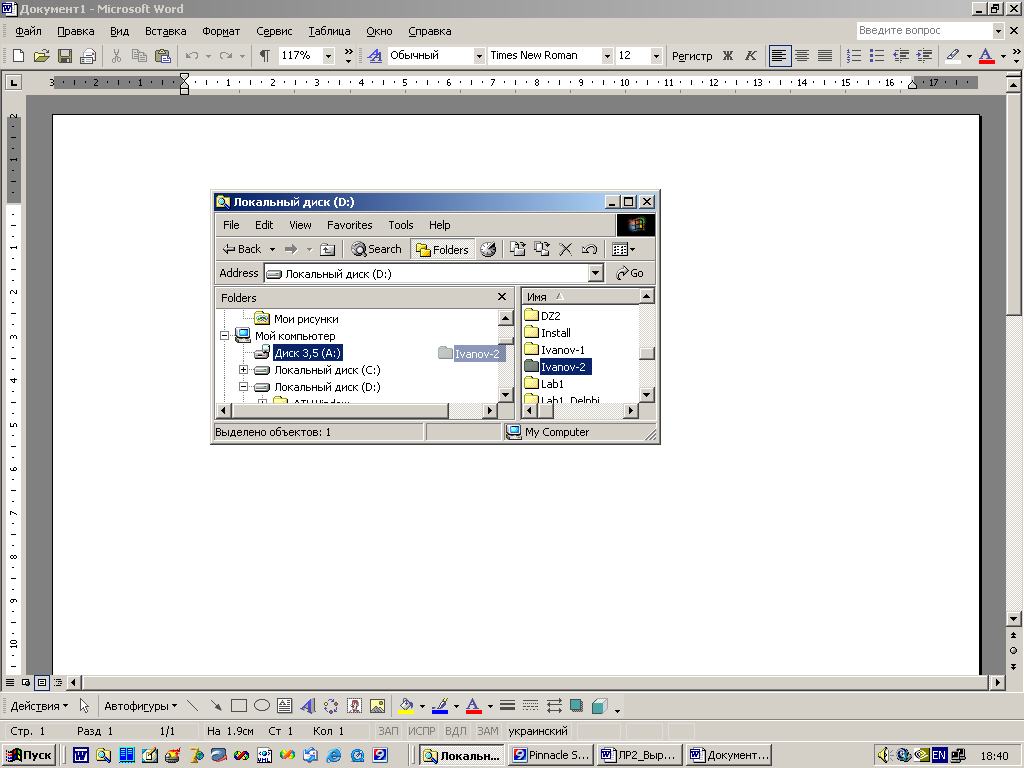The width and height of the screenshot is (1024, 768).
Task: Apply the highlight marker color
Action: 953,56
